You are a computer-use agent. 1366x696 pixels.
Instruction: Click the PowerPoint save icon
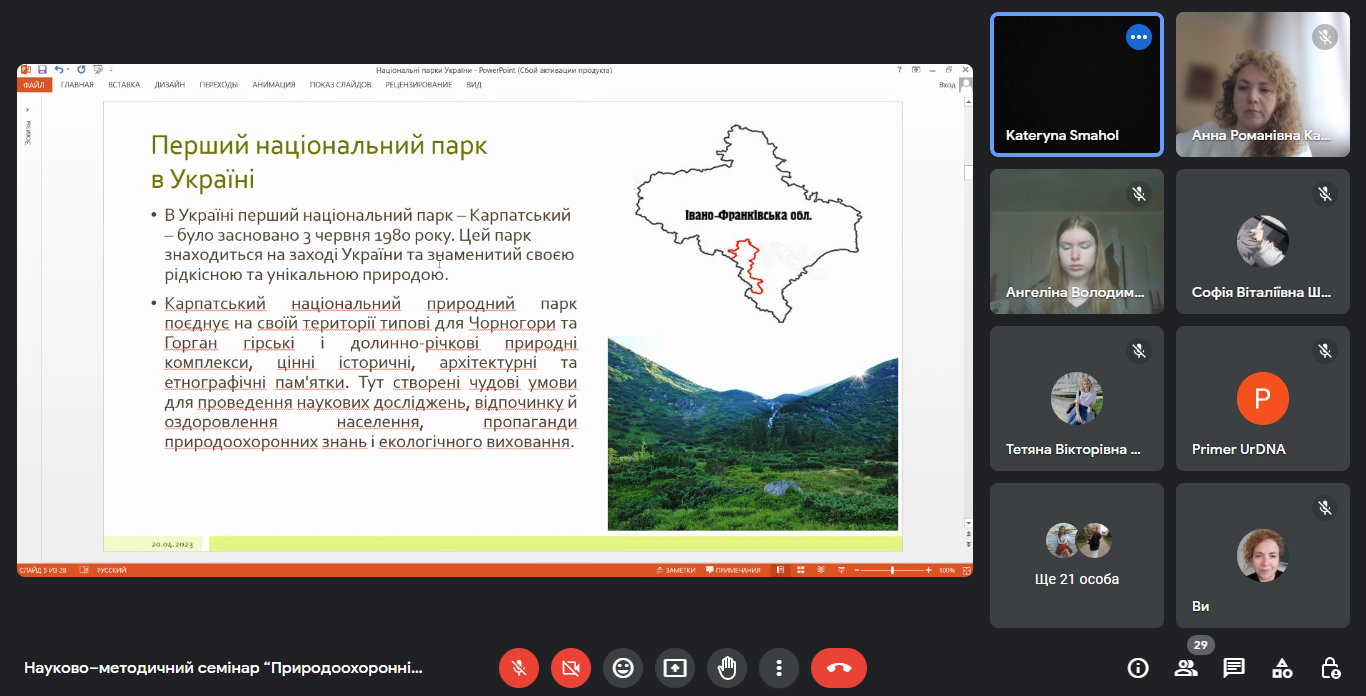tap(42, 70)
